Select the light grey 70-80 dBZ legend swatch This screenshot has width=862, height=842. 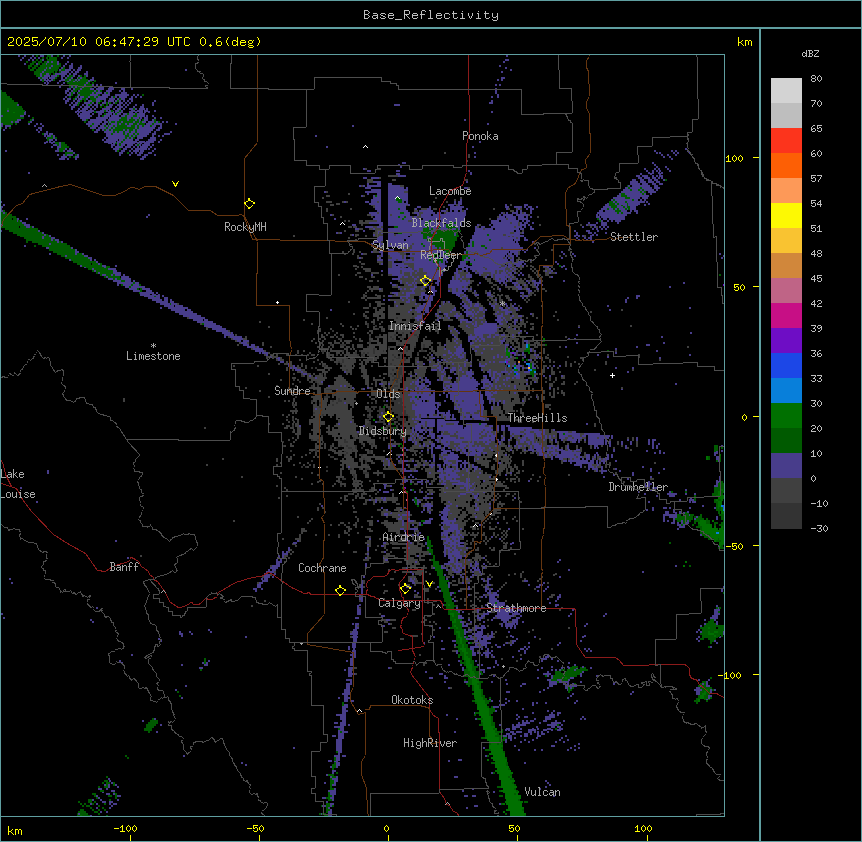tap(786, 91)
